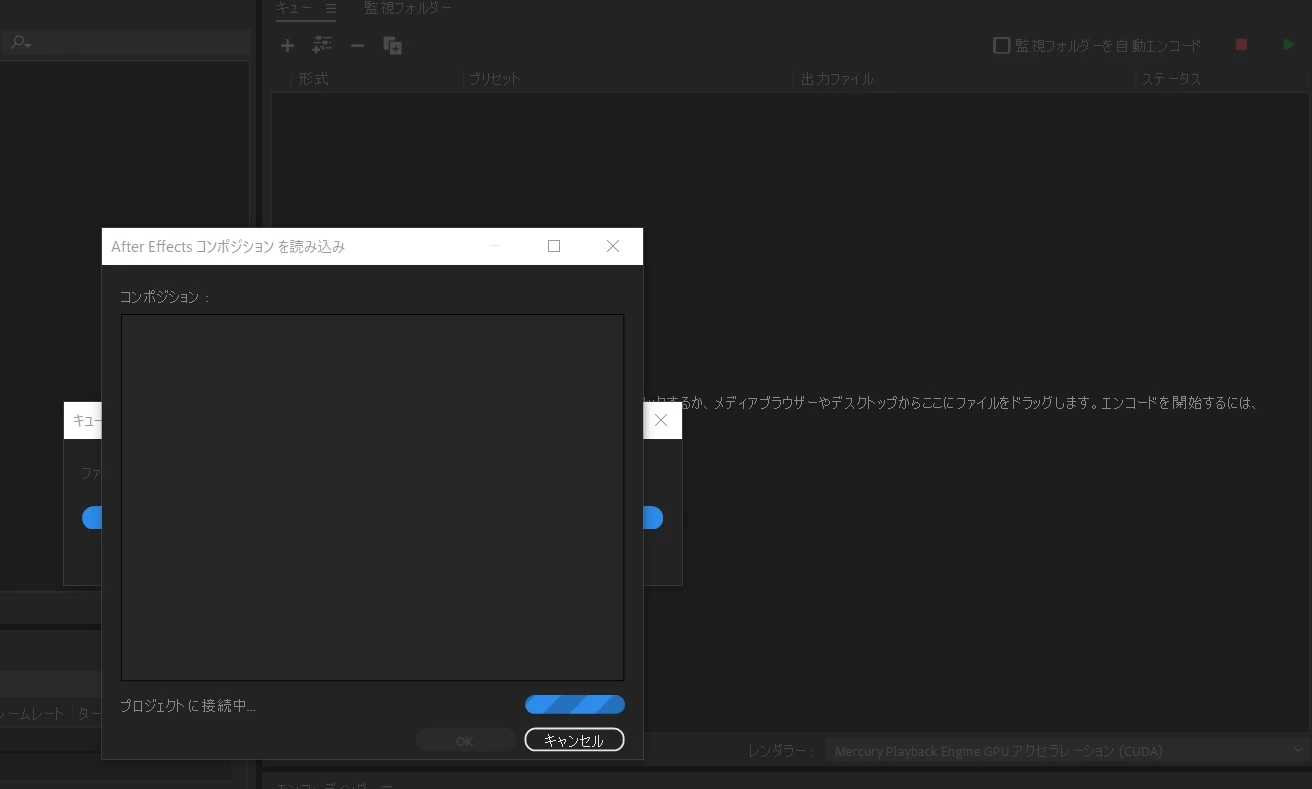The image size is (1312, 789).
Task: Click the 形式 column header
Action: pos(313,78)
